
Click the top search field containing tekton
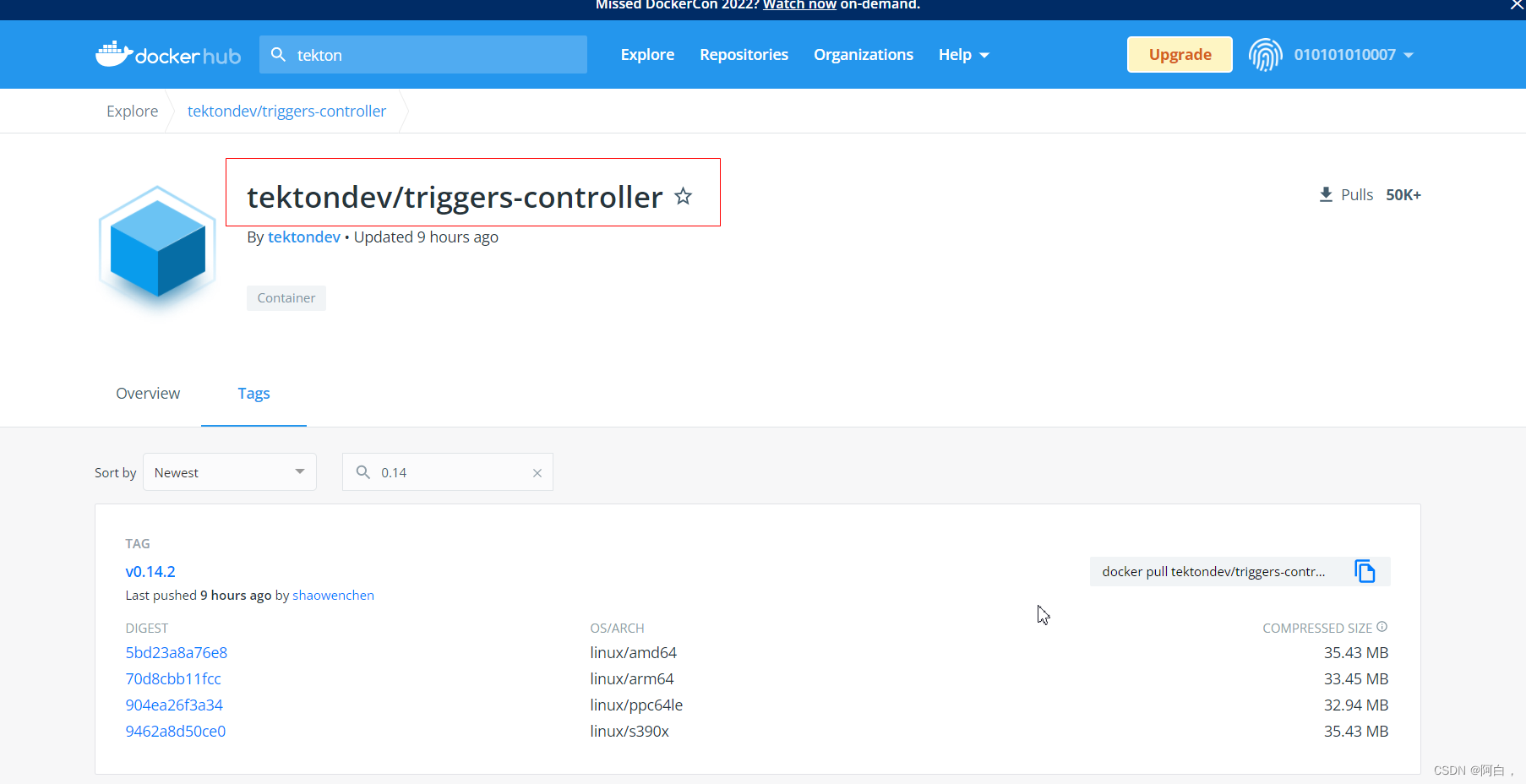click(423, 55)
